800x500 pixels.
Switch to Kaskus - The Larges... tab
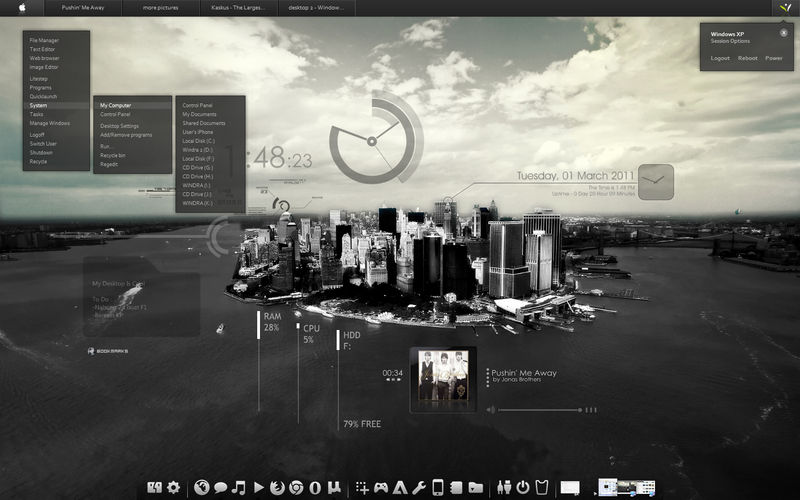click(x=238, y=8)
